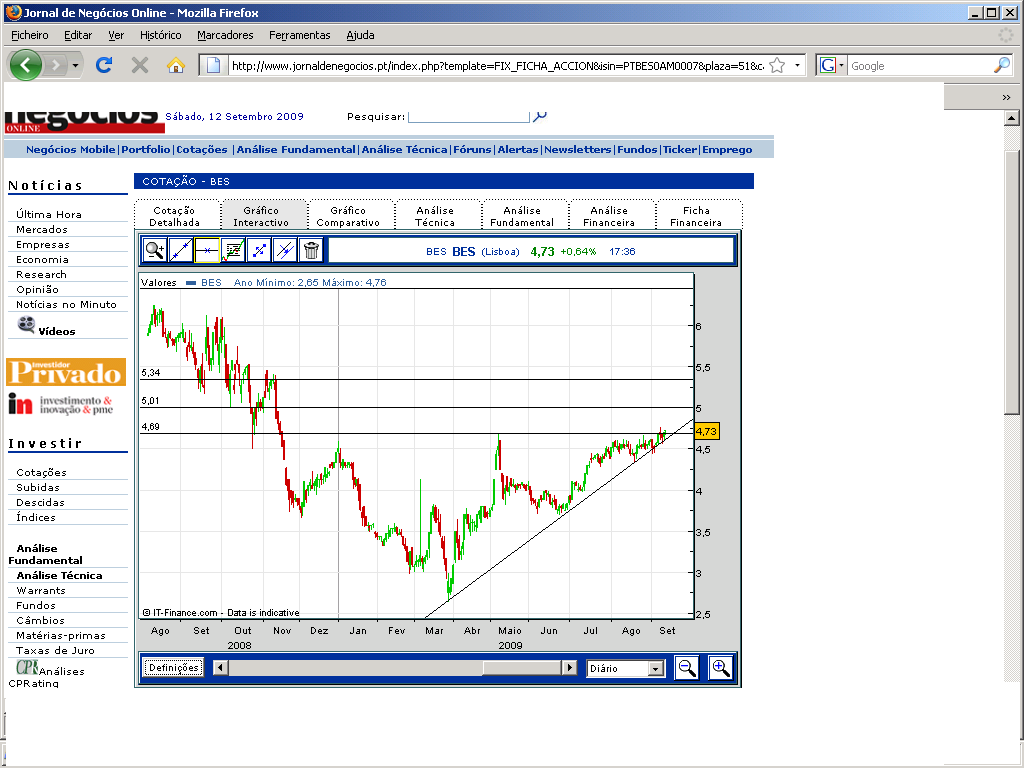
Task: Switch to the Cotação Detalhada tab
Action: 174,216
